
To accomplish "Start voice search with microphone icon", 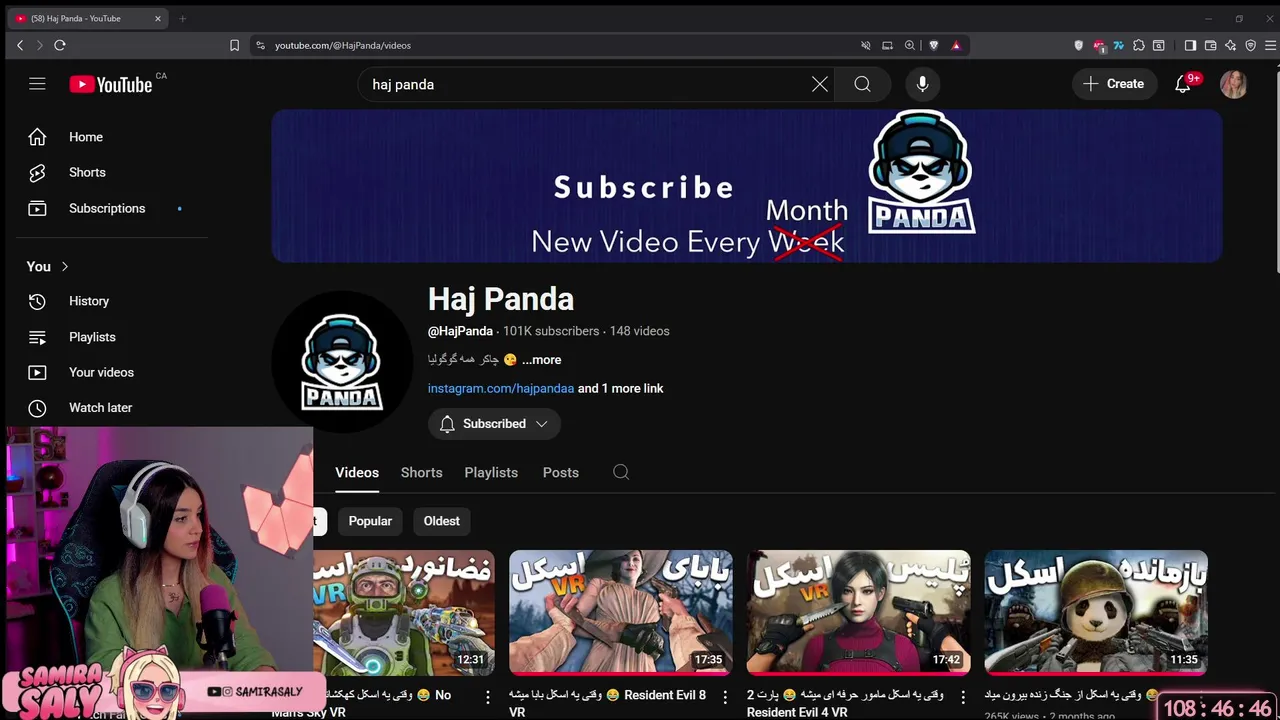I will tap(922, 84).
